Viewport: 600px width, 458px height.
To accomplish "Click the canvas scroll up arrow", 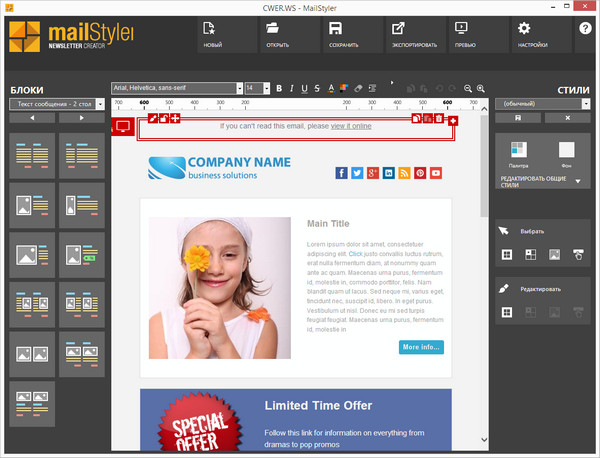I will click(484, 109).
